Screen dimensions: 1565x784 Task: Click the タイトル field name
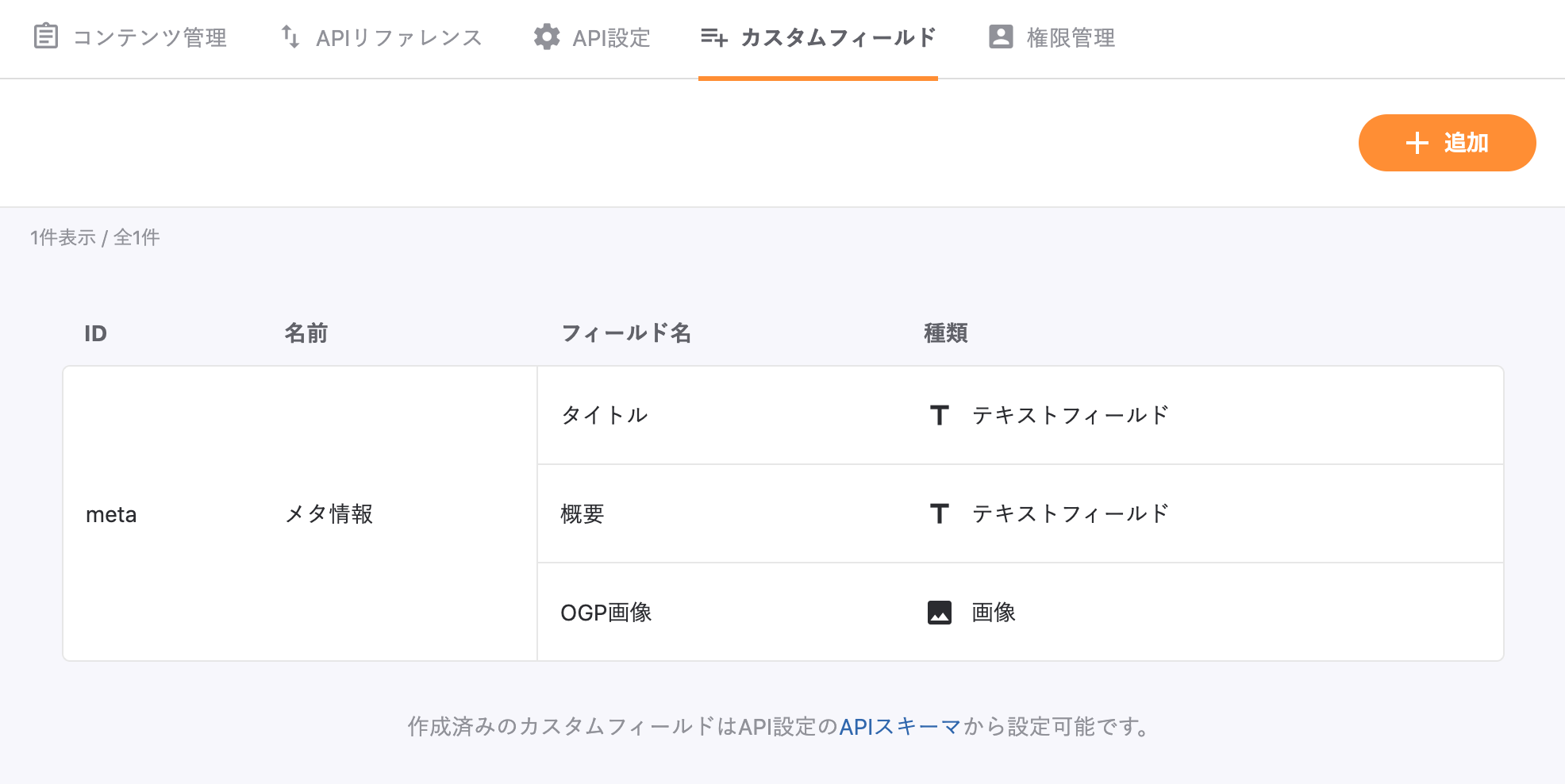tap(605, 415)
